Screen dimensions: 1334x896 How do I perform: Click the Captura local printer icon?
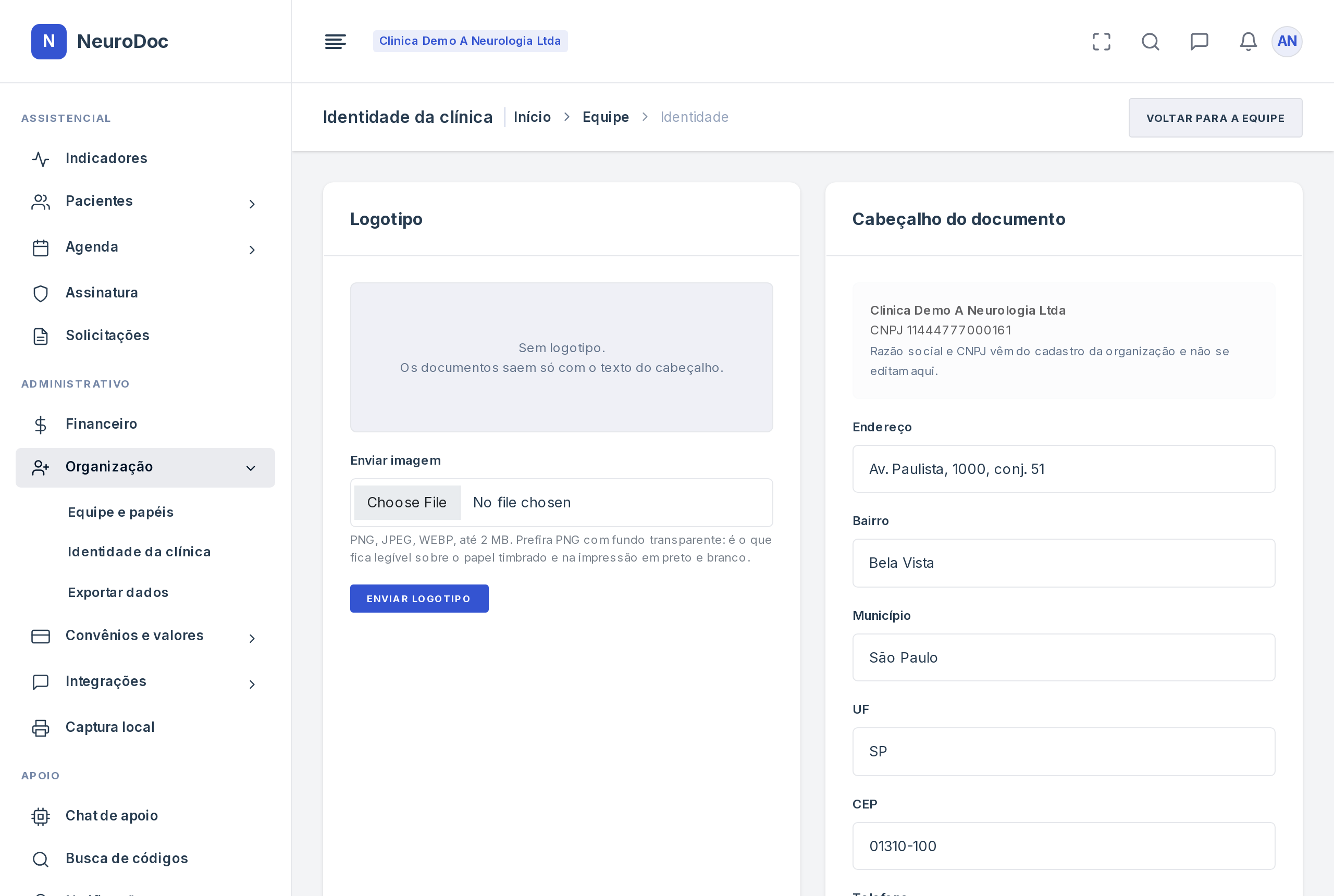41,727
